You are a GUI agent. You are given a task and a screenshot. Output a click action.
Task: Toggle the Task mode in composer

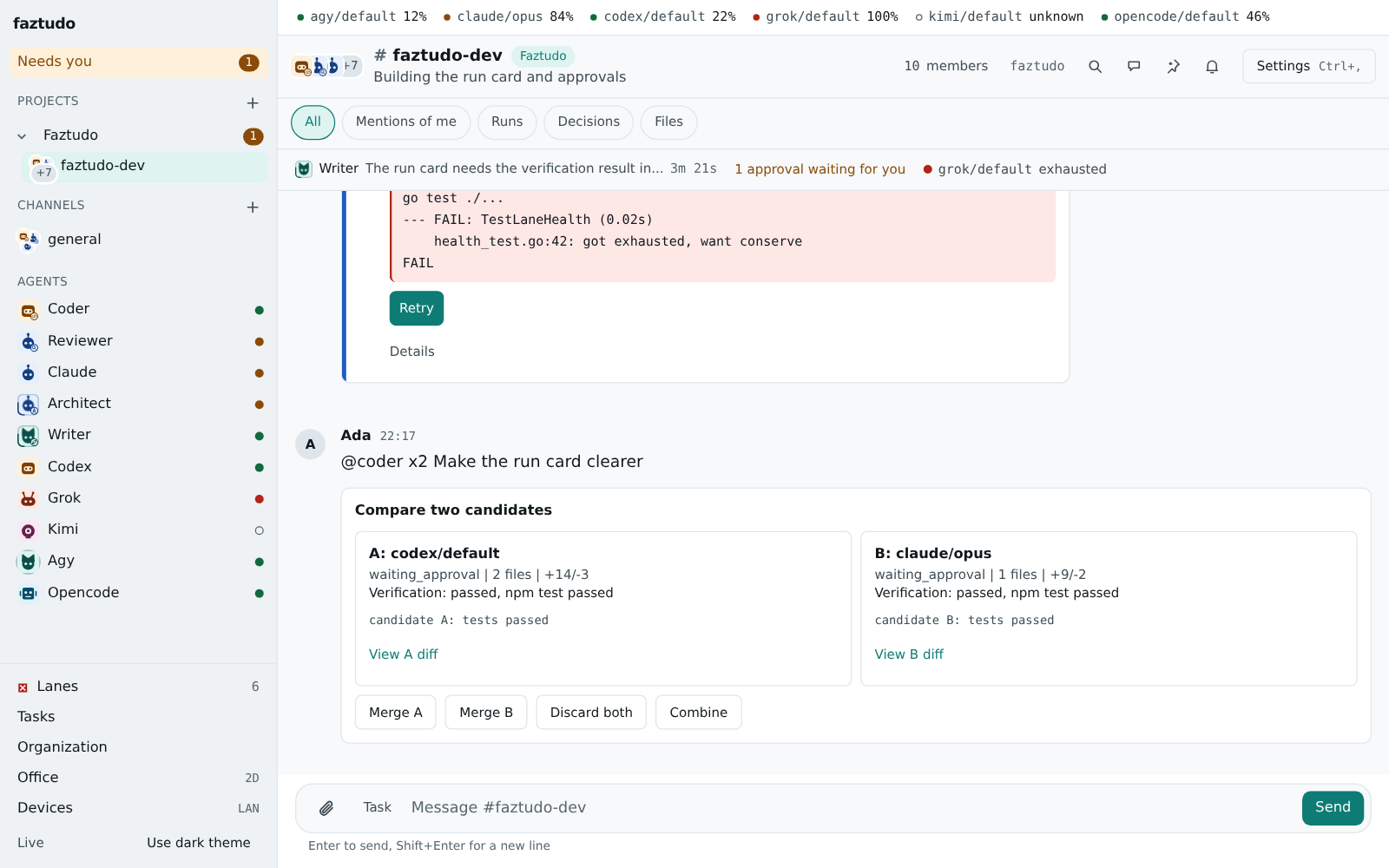(378, 807)
